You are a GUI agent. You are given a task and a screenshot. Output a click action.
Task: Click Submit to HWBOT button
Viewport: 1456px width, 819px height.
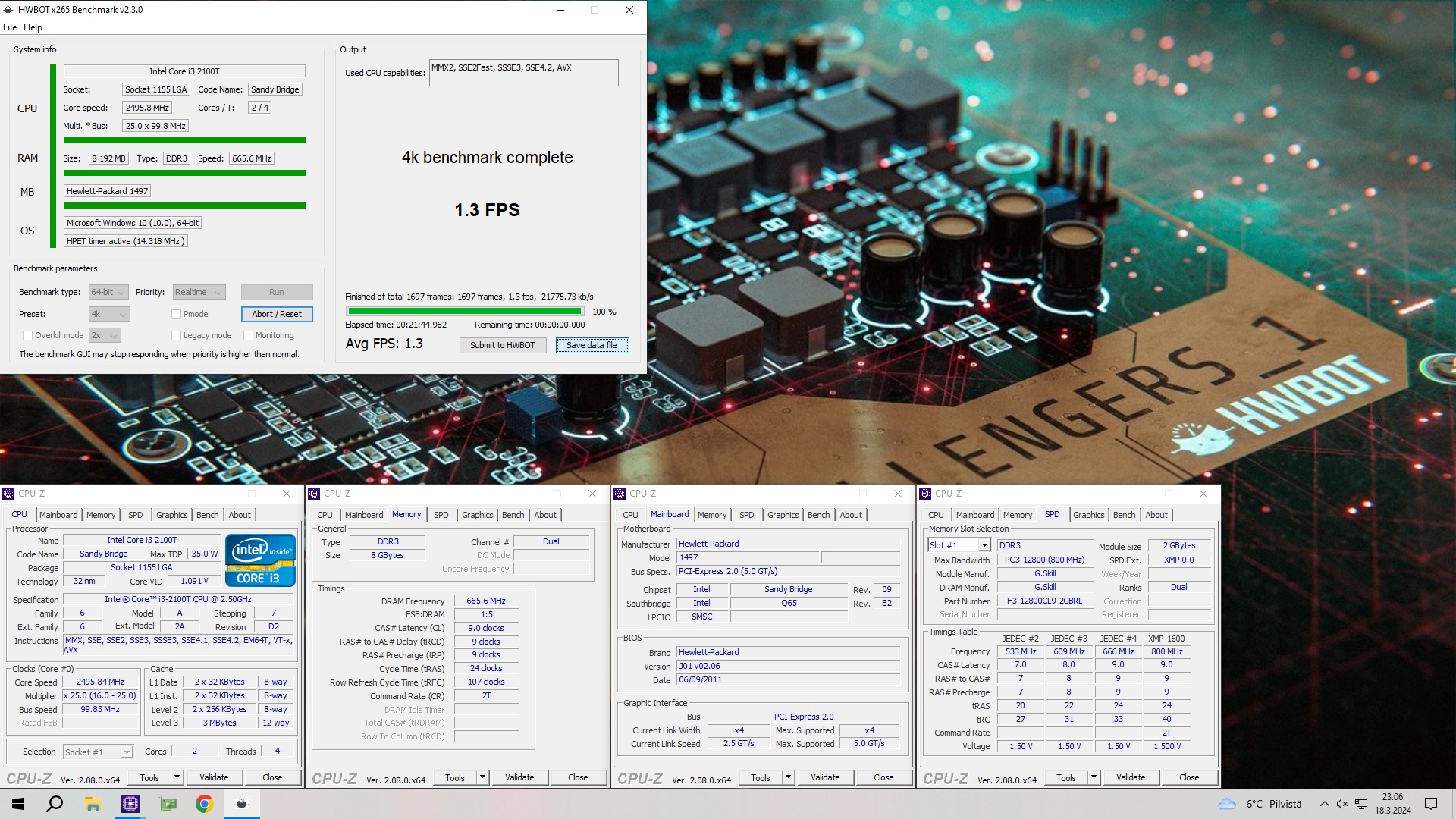pos(502,345)
